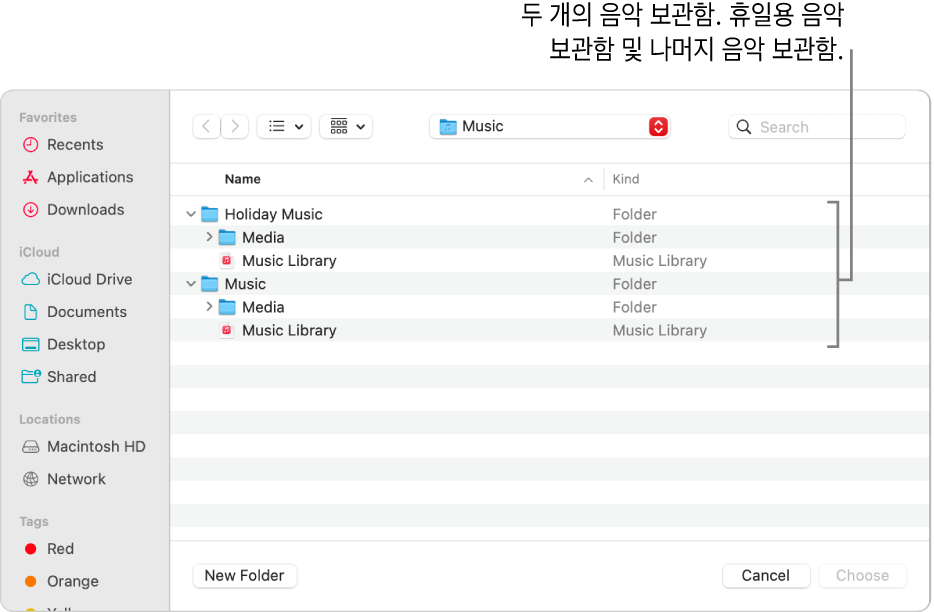Open Shared in the sidebar
The height and width of the screenshot is (612, 934).
click(x=71, y=377)
